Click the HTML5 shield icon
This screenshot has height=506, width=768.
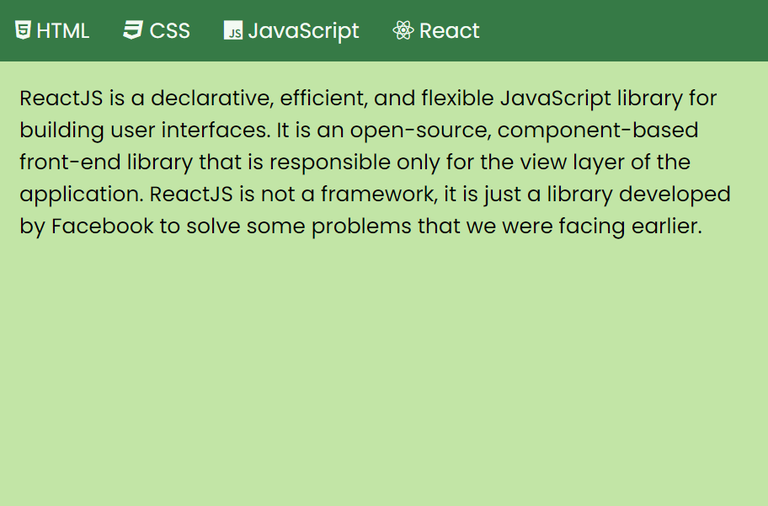[x=23, y=30]
